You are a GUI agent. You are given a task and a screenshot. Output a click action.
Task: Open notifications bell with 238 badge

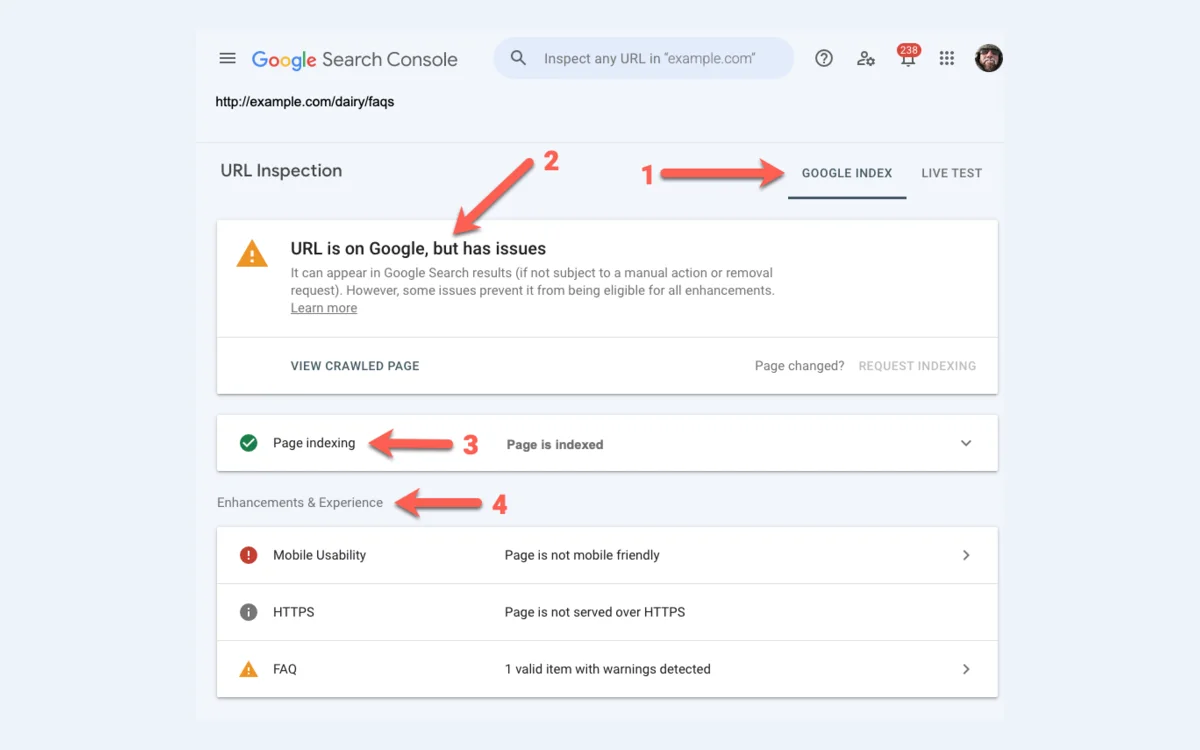(x=908, y=56)
